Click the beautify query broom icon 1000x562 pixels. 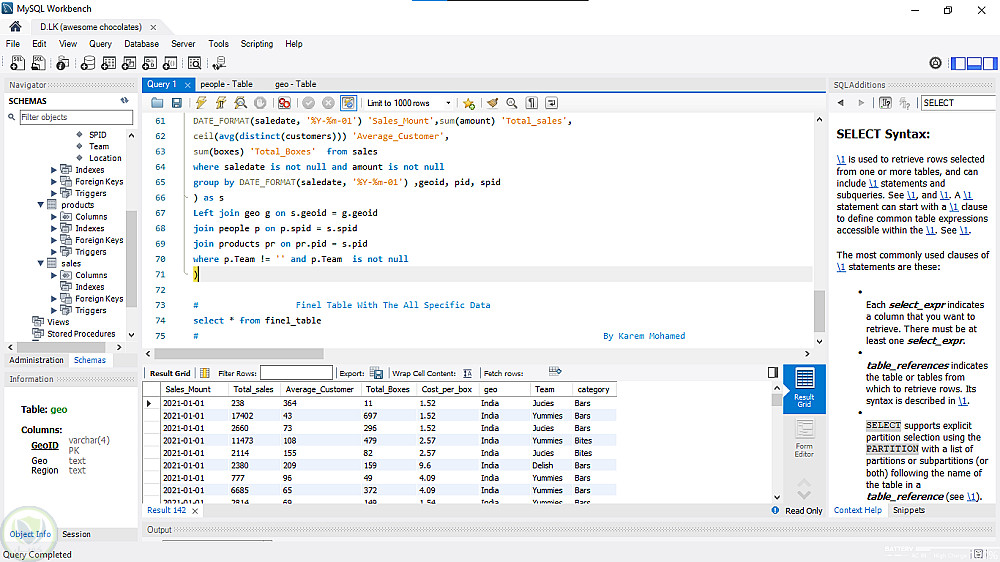click(491, 103)
